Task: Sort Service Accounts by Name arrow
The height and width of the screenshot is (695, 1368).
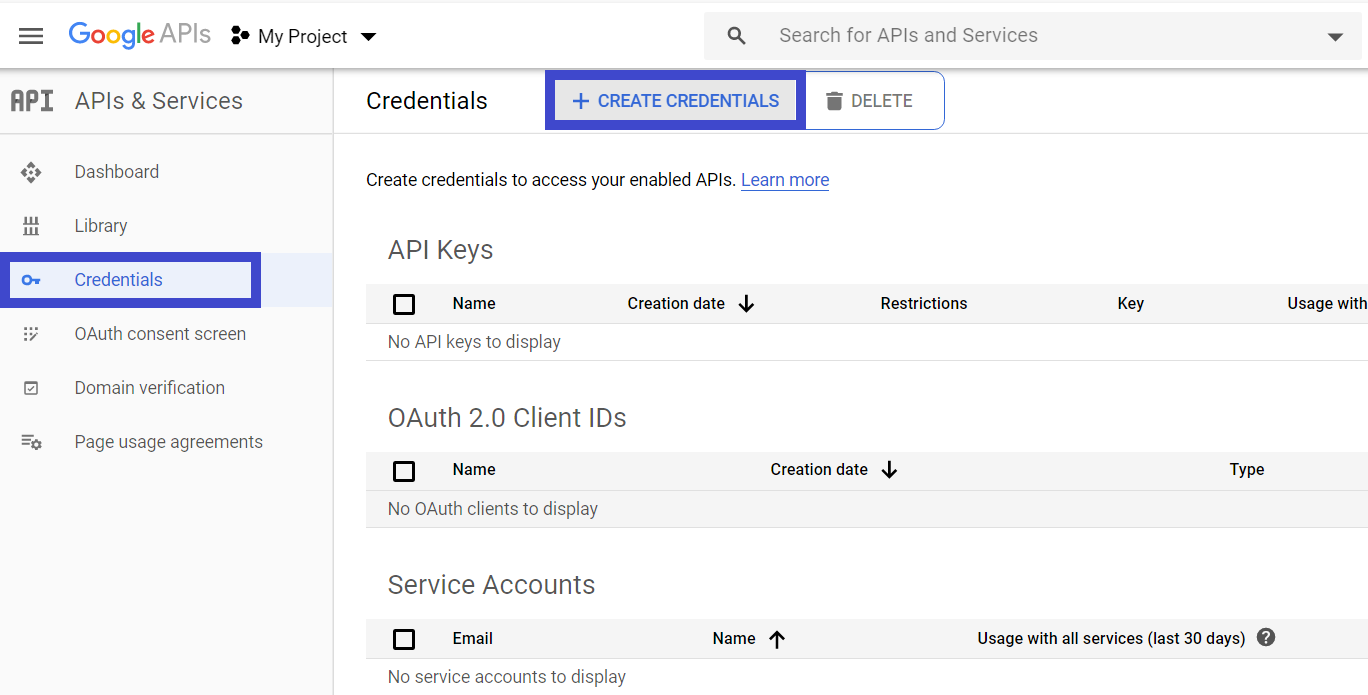Action: (x=777, y=639)
